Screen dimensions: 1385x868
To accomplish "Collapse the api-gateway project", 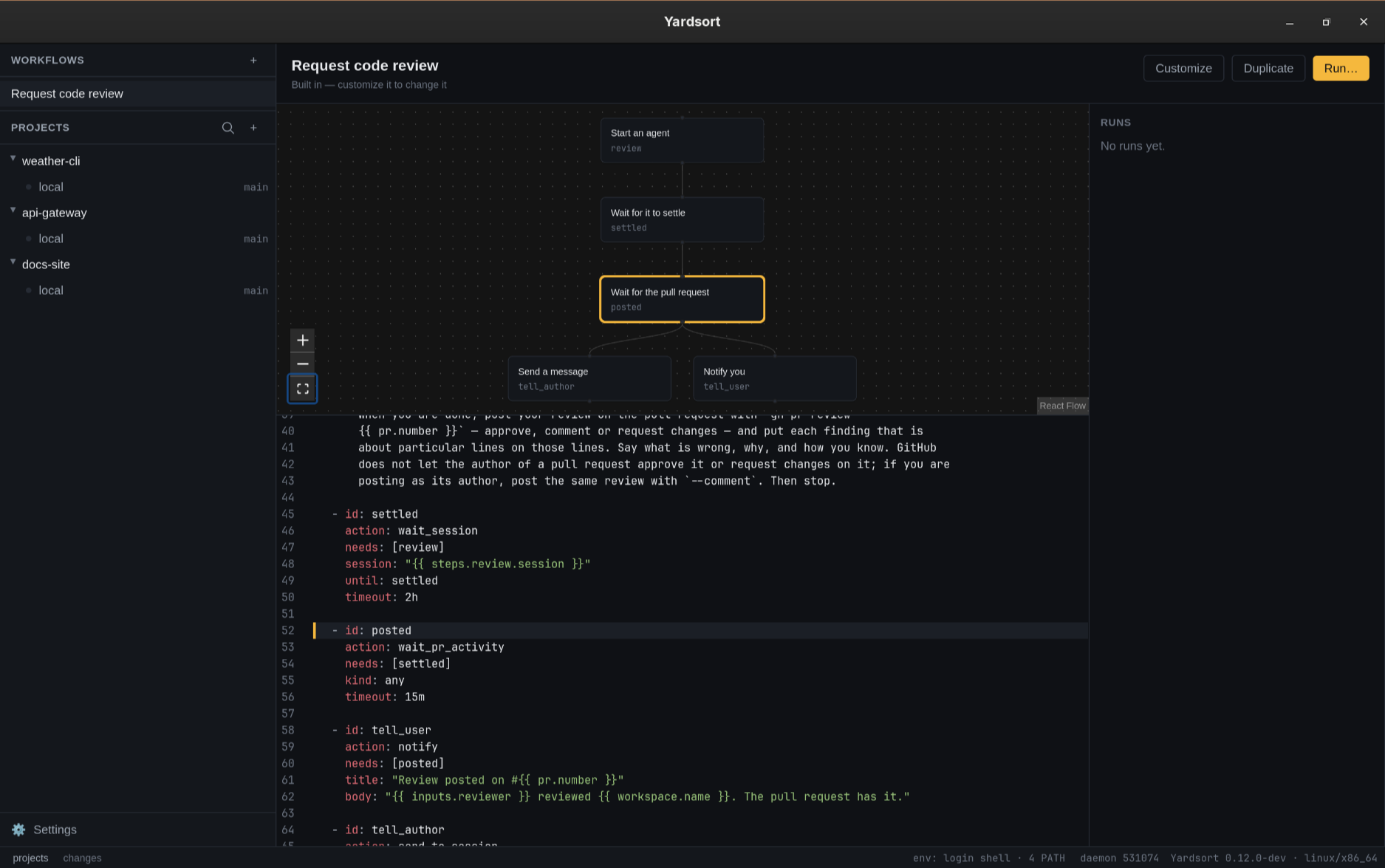I will (13, 211).
